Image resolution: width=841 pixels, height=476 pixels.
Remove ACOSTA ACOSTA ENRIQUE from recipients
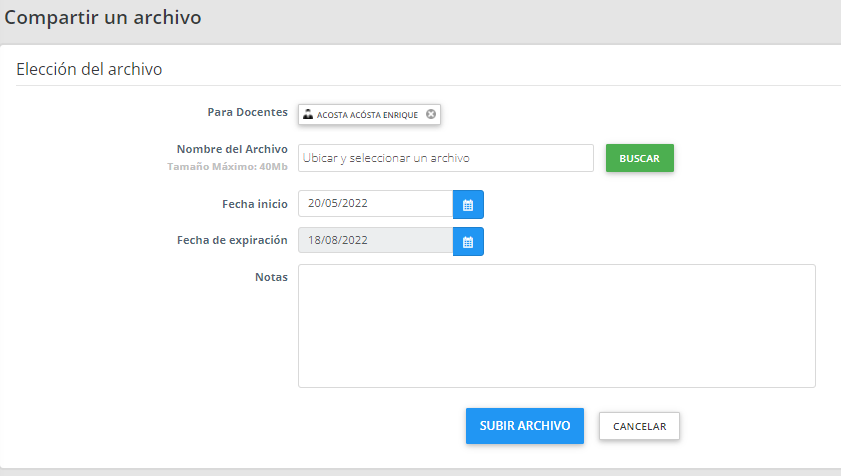tap(431, 114)
